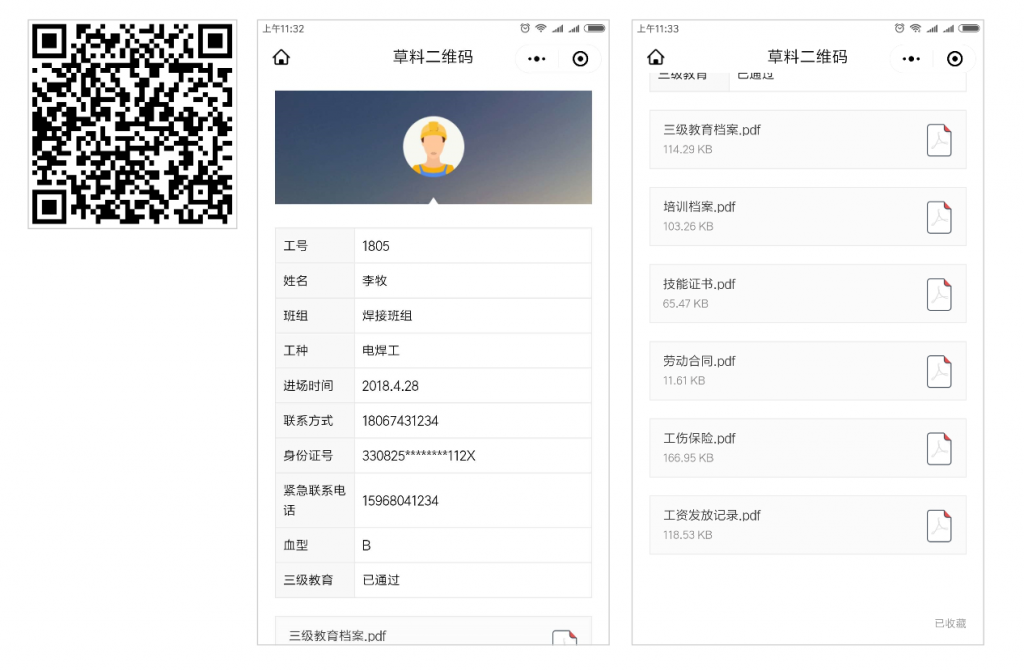Open the 工伤保险.pdf file name

pos(699,438)
